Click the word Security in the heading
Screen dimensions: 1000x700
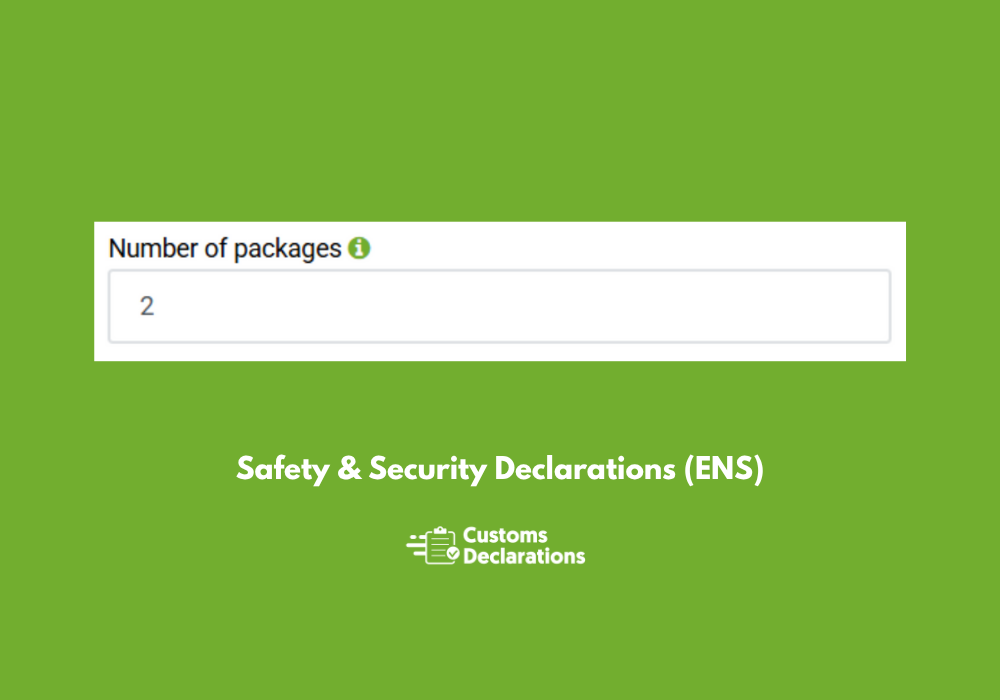[x=428, y=469]
